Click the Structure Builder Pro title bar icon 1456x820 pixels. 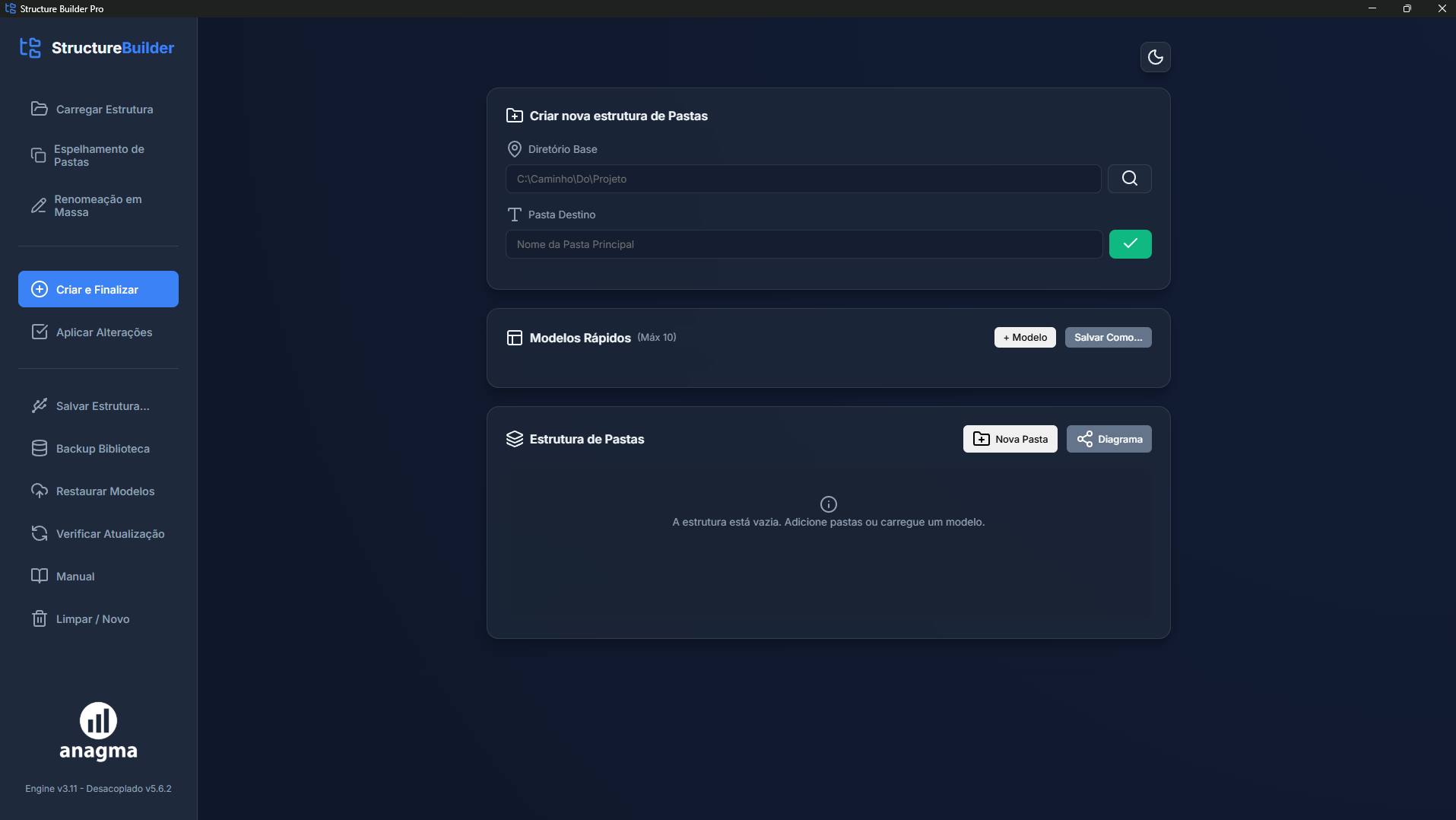click(x=10, y=8)
